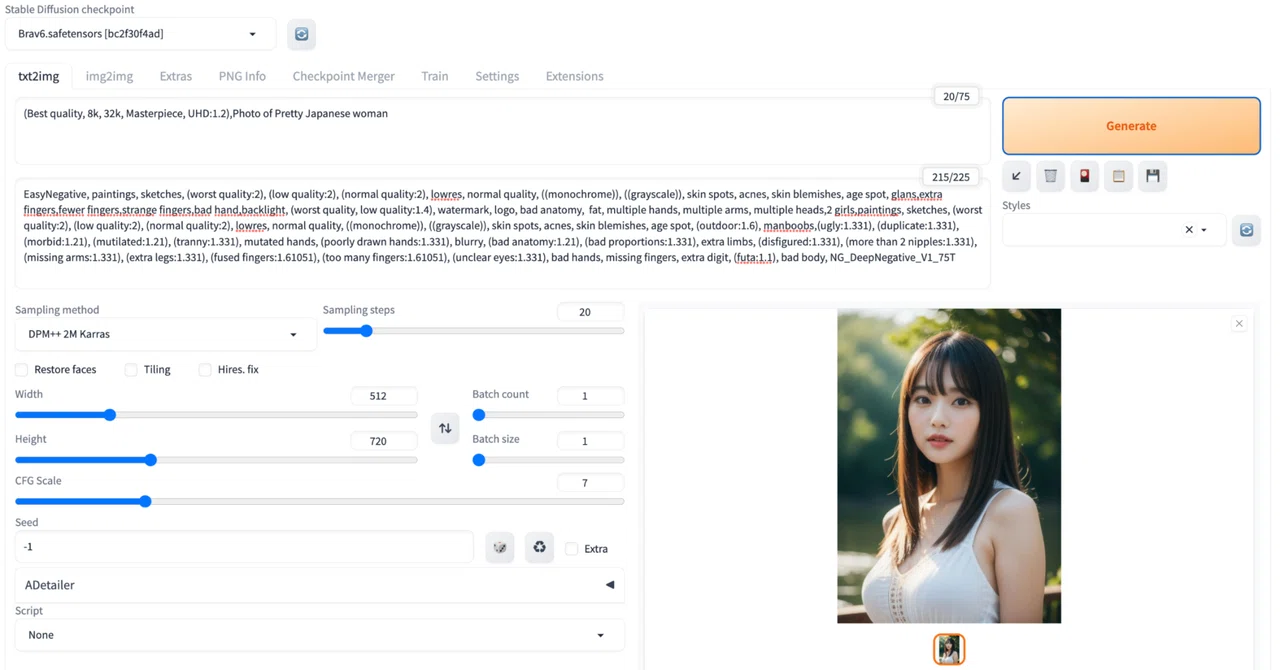Open the Script dropdown showing None

pos(320,635)
